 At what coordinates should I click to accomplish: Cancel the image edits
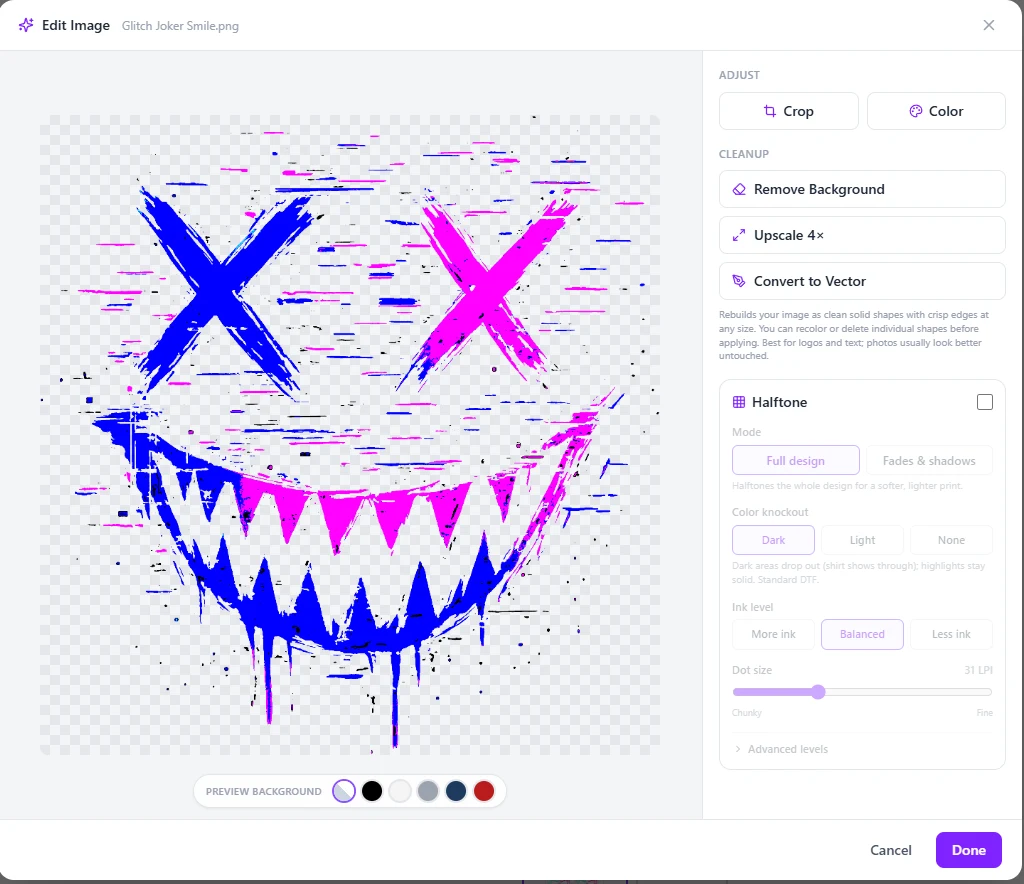(891, 850)
